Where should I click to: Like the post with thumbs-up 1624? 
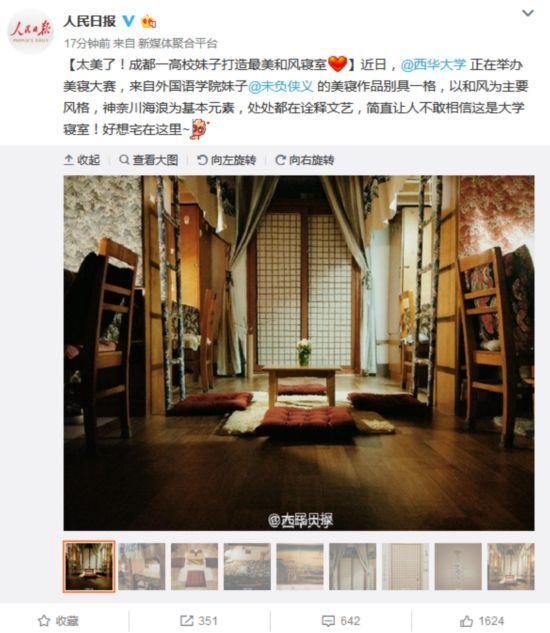tap(482, 620)
